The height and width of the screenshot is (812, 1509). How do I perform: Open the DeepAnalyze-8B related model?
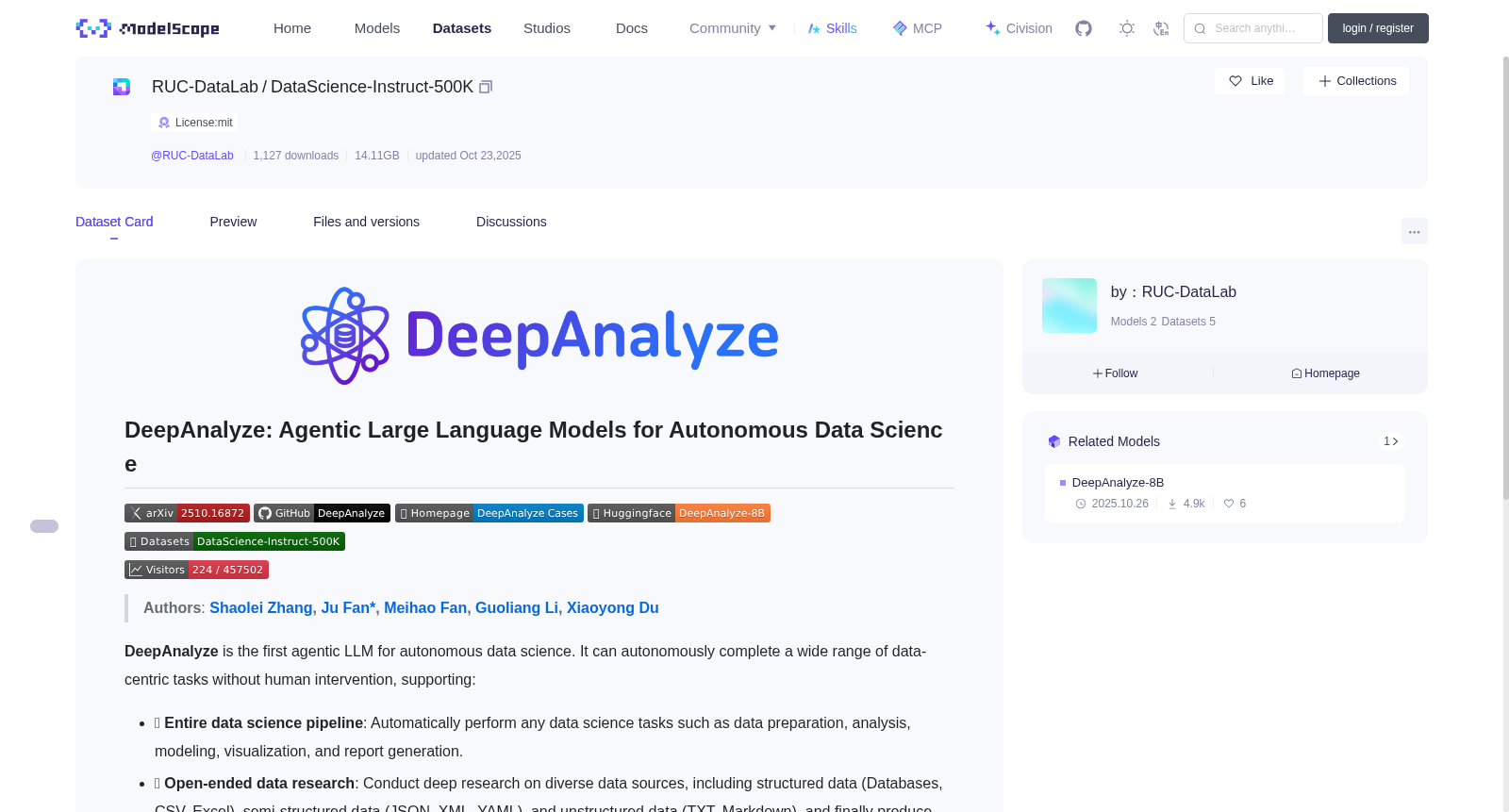pos(1118,483)
